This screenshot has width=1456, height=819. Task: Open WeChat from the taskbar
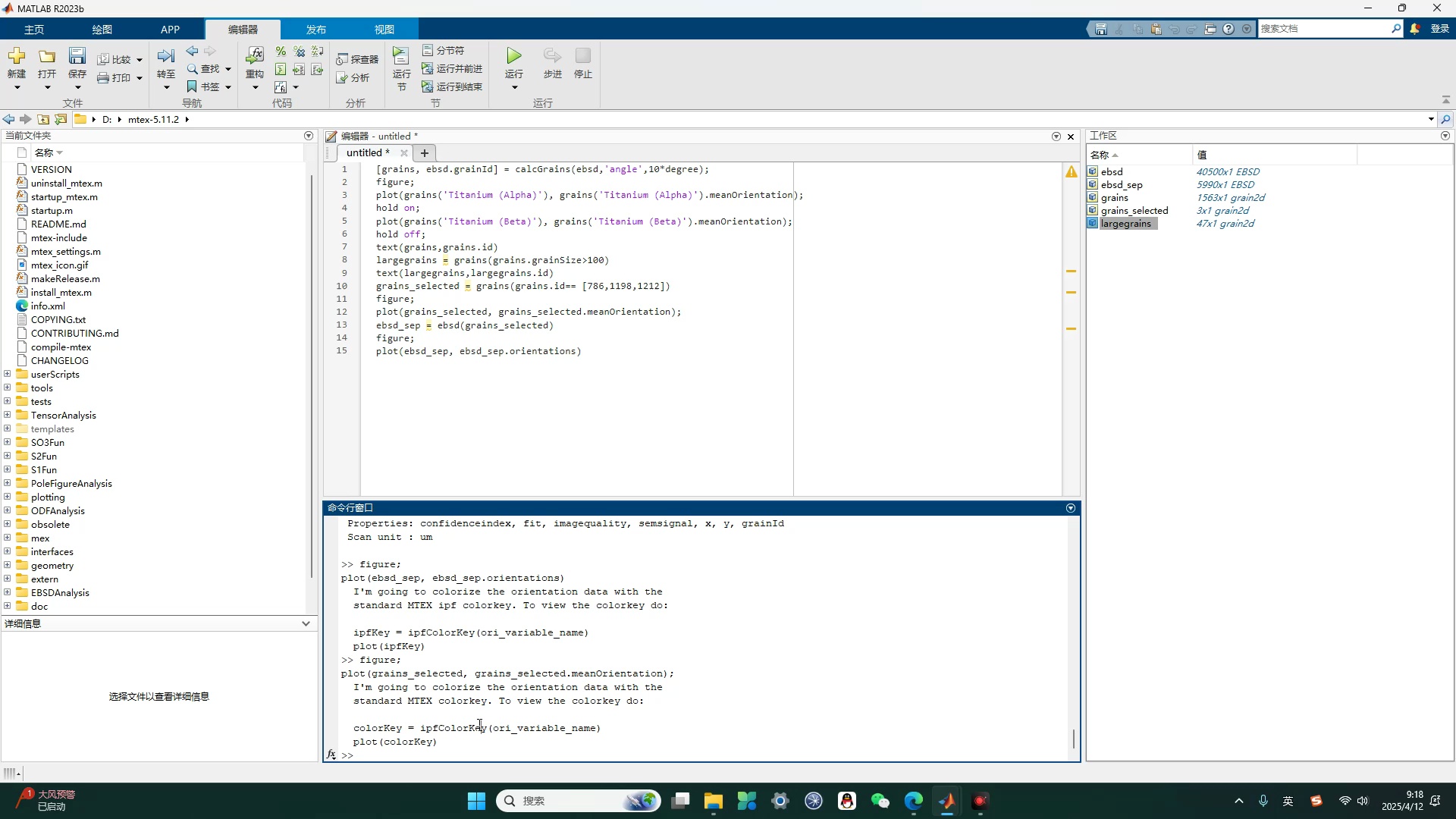(x=880, y=801)
